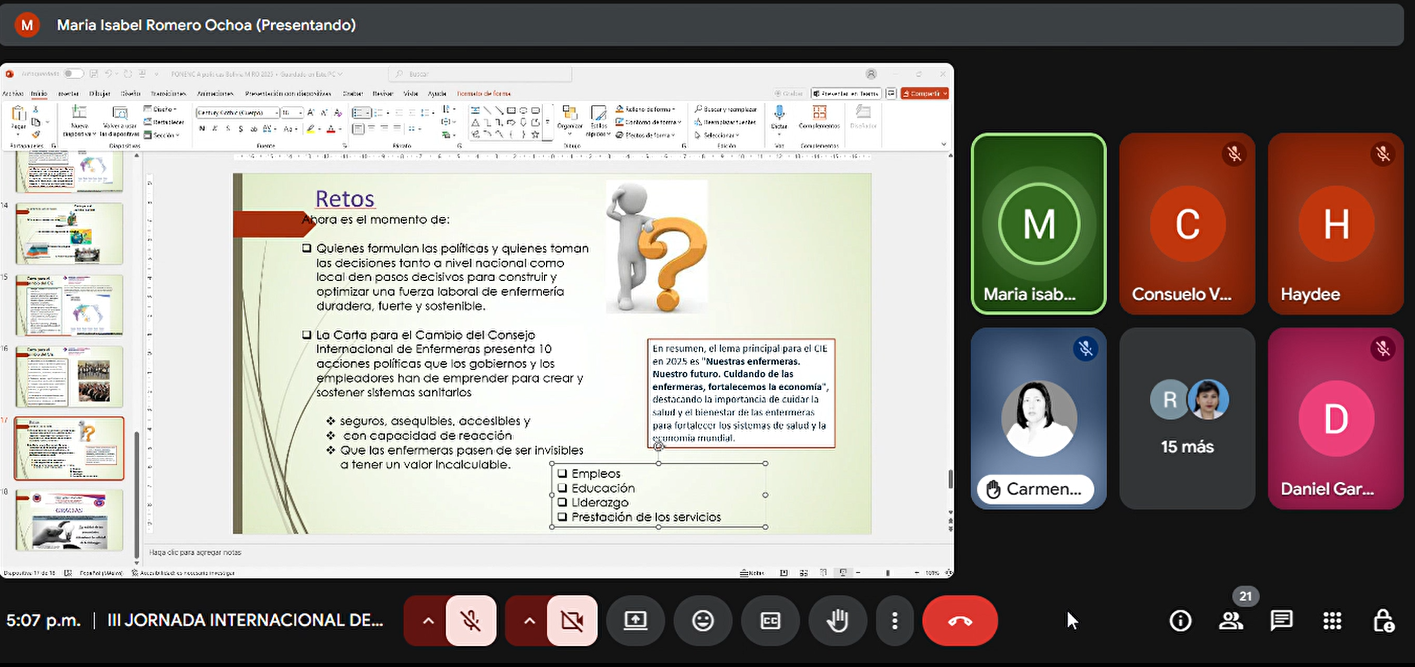This screenshot has width=1415, height=667.
Task: Toggle italic K formatting button
Action: tap(213, 129)
